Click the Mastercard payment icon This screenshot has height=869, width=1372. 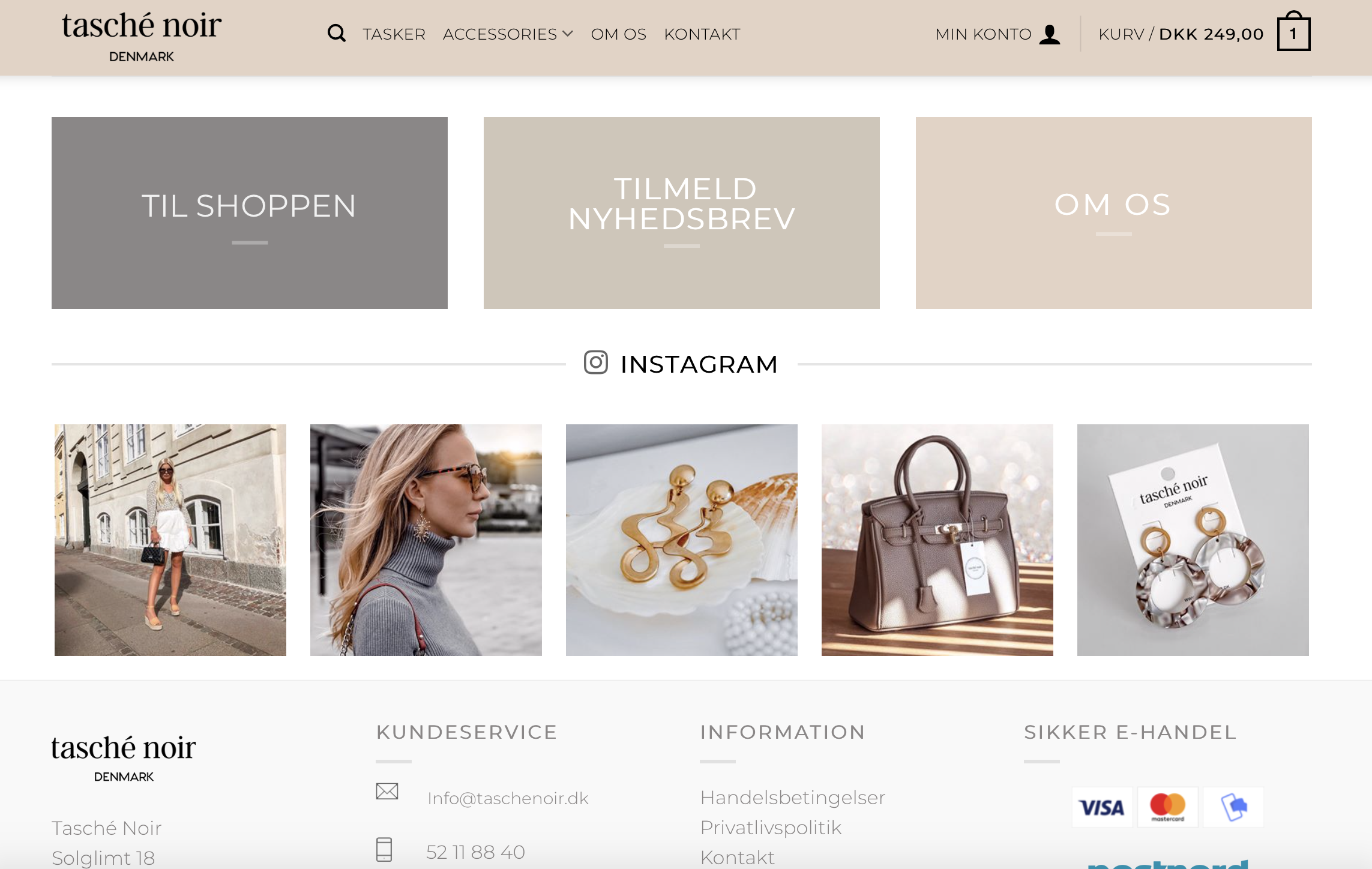(x=1167, y=808)
